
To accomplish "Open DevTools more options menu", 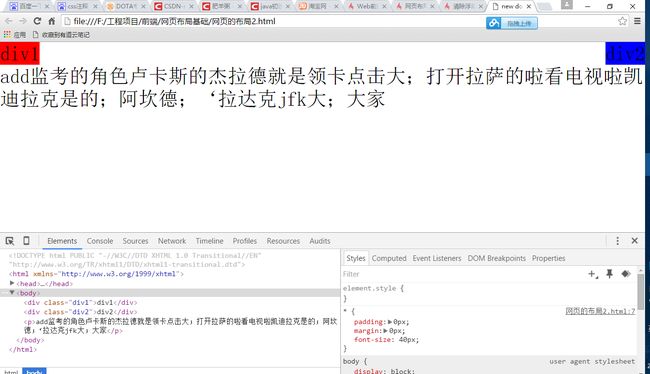I will click(x=617, y=241).
